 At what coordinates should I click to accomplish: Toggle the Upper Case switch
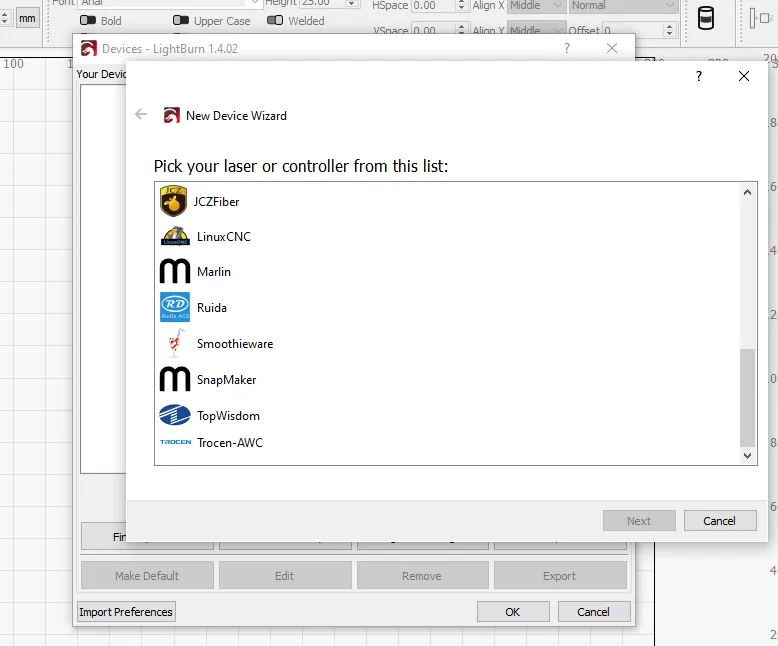(181, 20)
